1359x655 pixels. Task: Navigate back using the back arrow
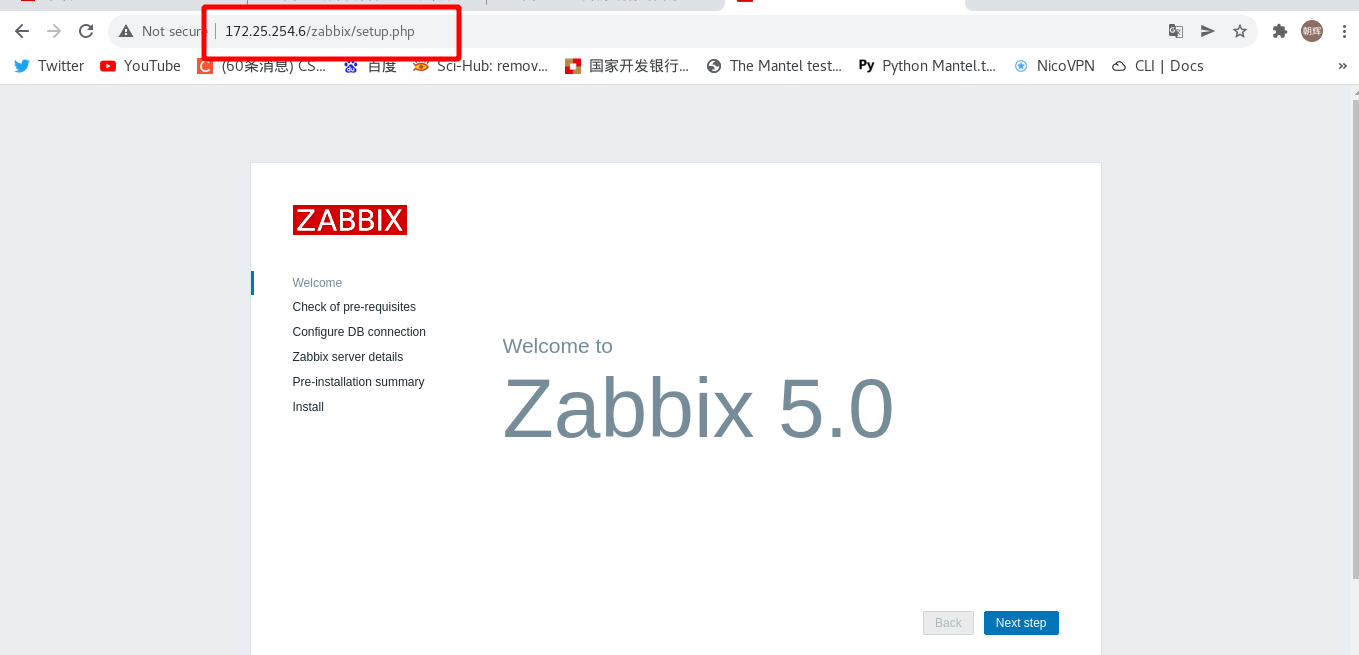[21, 31]
